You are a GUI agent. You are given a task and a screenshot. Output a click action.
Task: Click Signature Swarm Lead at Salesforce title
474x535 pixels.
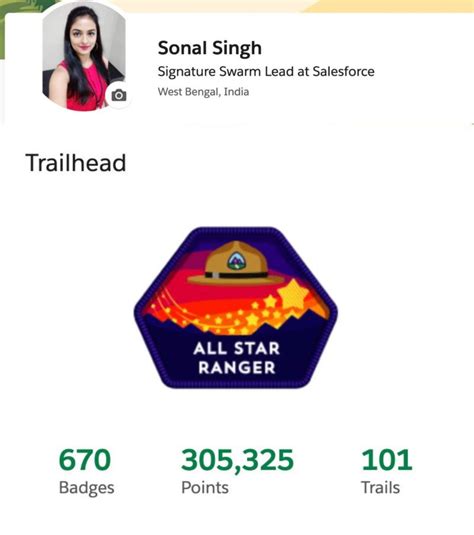266,72
